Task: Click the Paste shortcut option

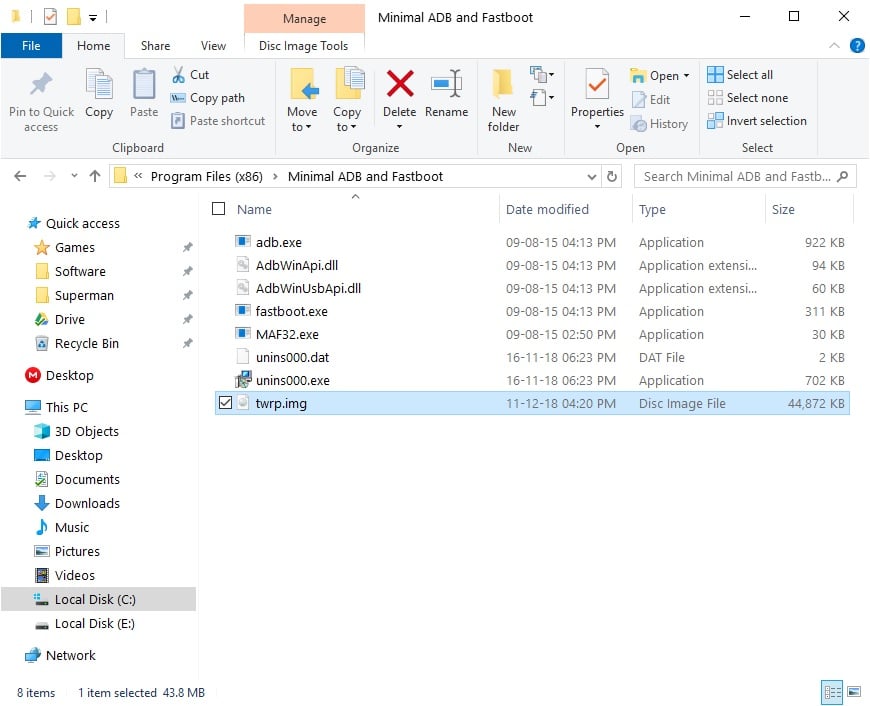Action: [x=218, y=120]
